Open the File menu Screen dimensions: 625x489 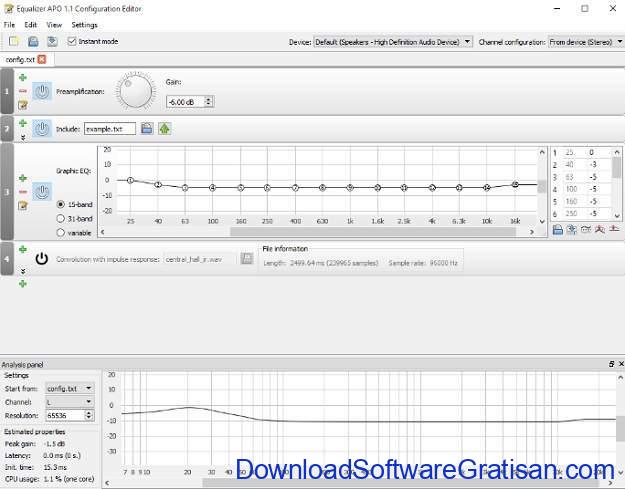(x=9, y=25)
